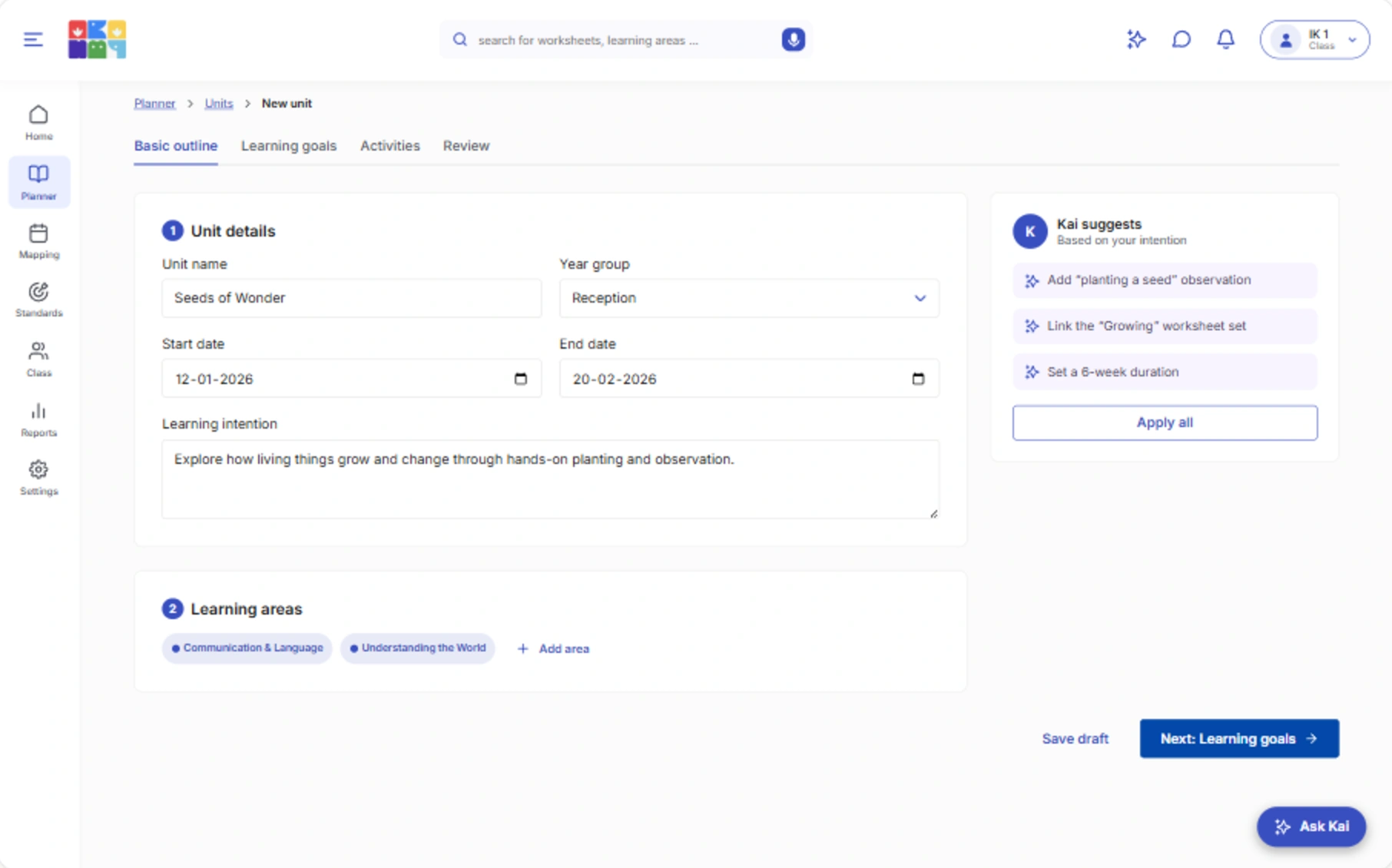The image size is (1392, 868).
Task: Switch to the Activities tab
Action: [390, 146]
